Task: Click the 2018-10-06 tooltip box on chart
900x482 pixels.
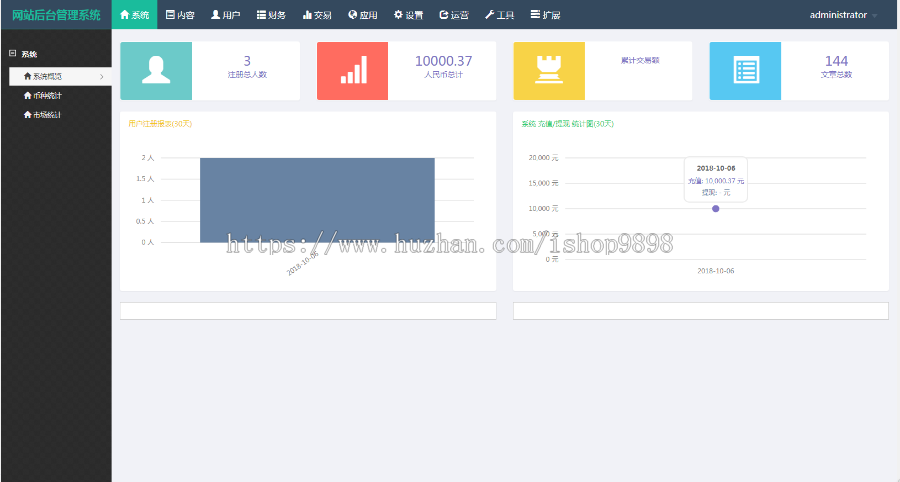Action: point(716,180)
